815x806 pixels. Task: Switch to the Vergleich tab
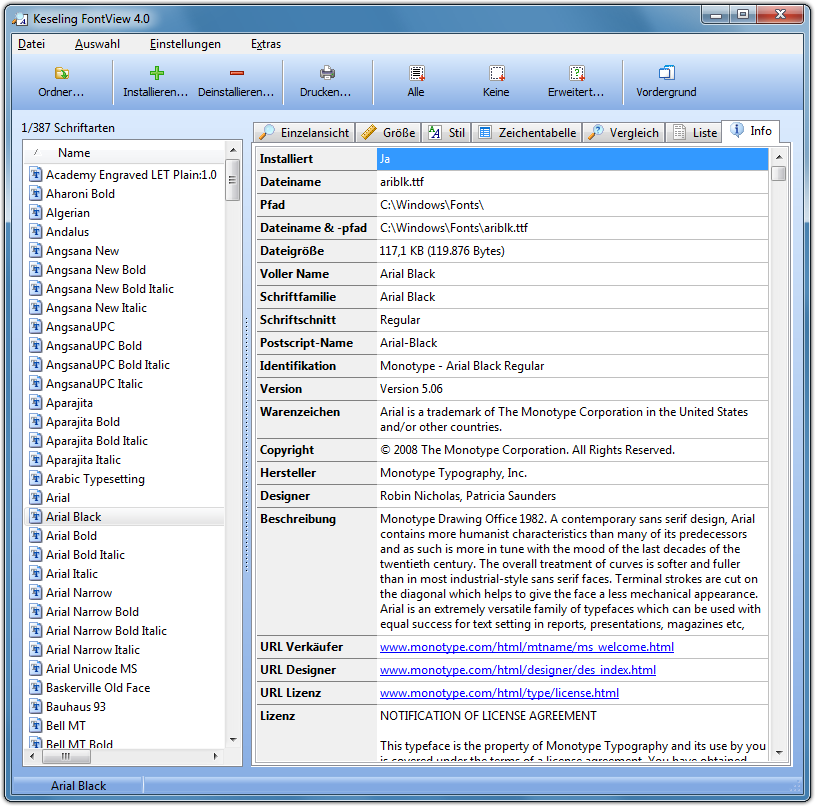click(623, 132)
